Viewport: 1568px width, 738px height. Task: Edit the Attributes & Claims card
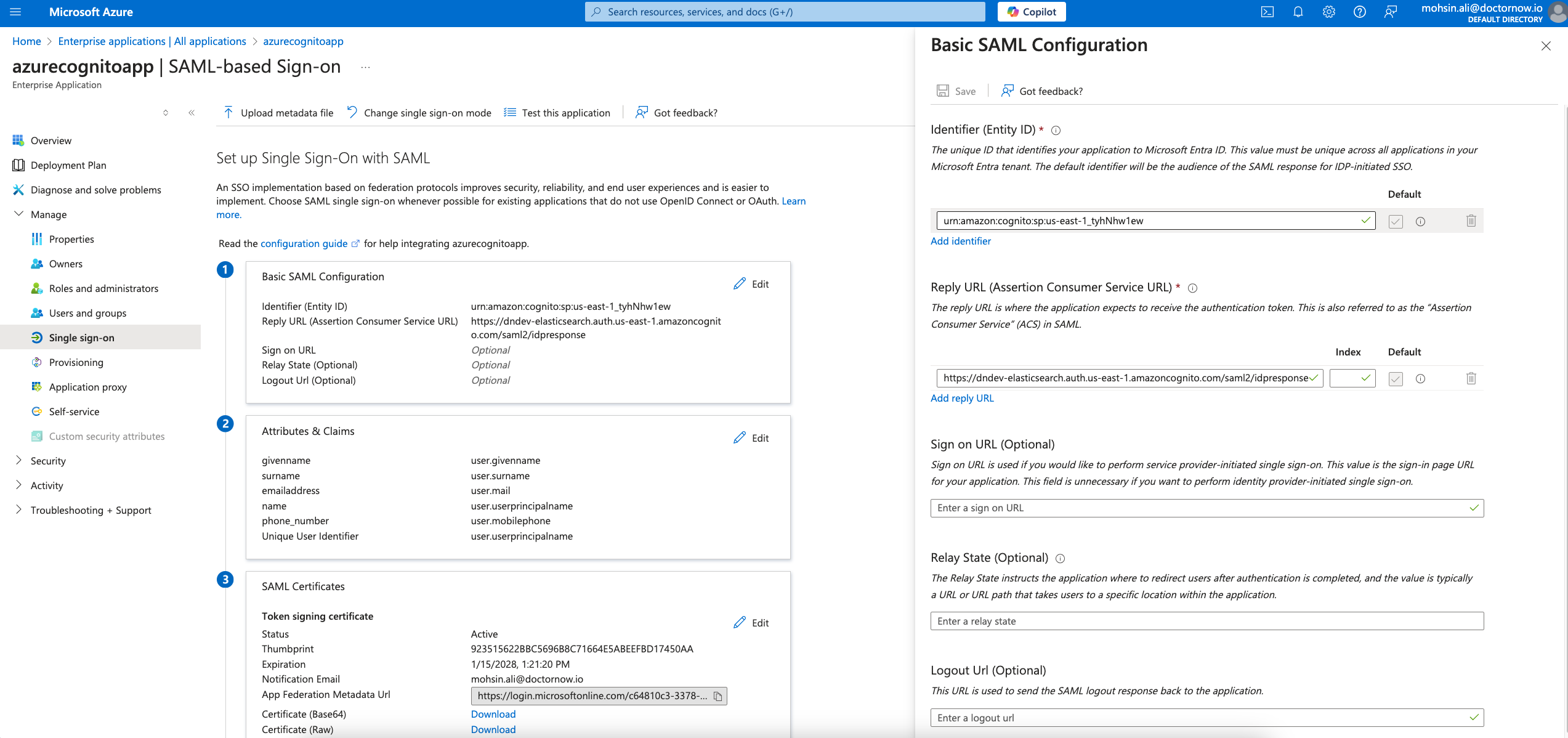click(751, 438)
